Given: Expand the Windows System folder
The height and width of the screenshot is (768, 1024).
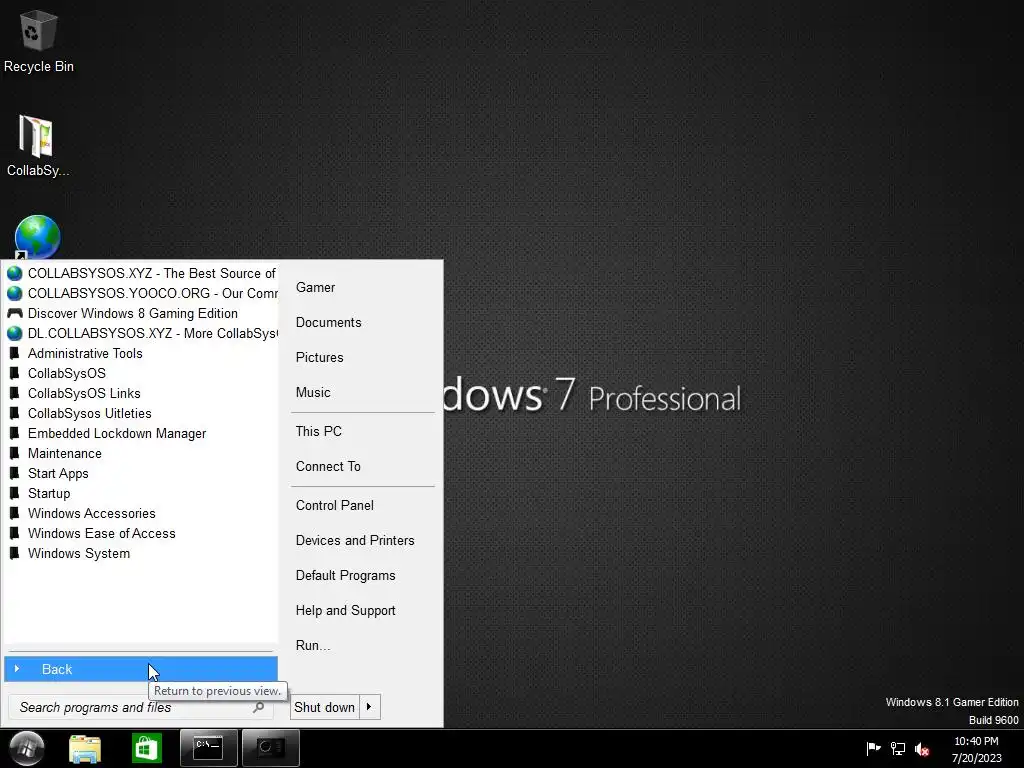Looking at the screenshot, I should click(141, 553).
